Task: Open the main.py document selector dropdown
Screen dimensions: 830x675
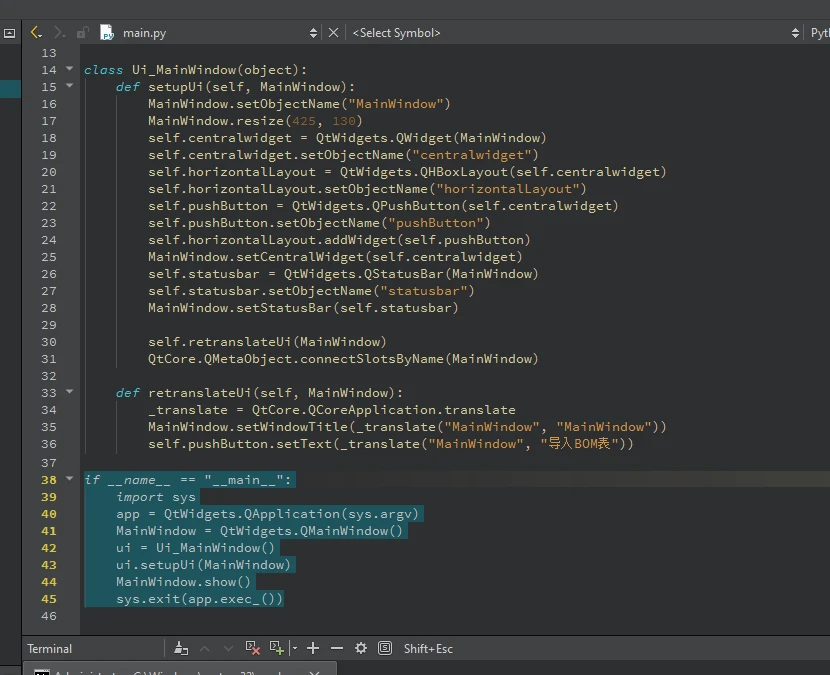Action: tap(313, 33)
